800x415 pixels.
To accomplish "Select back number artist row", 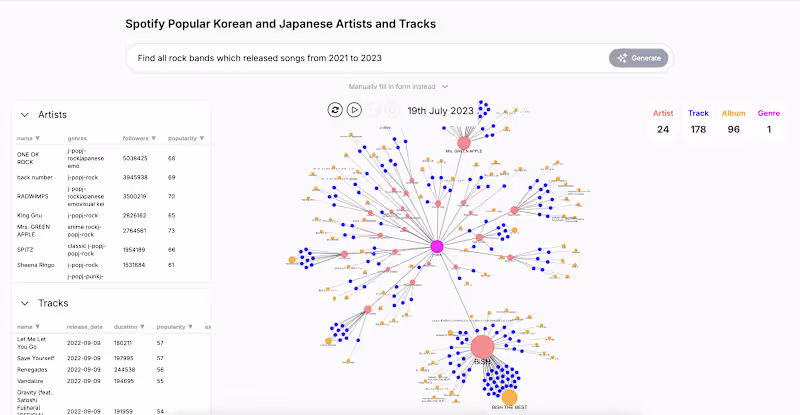I will pyautogui.click(x=111, y=178).
